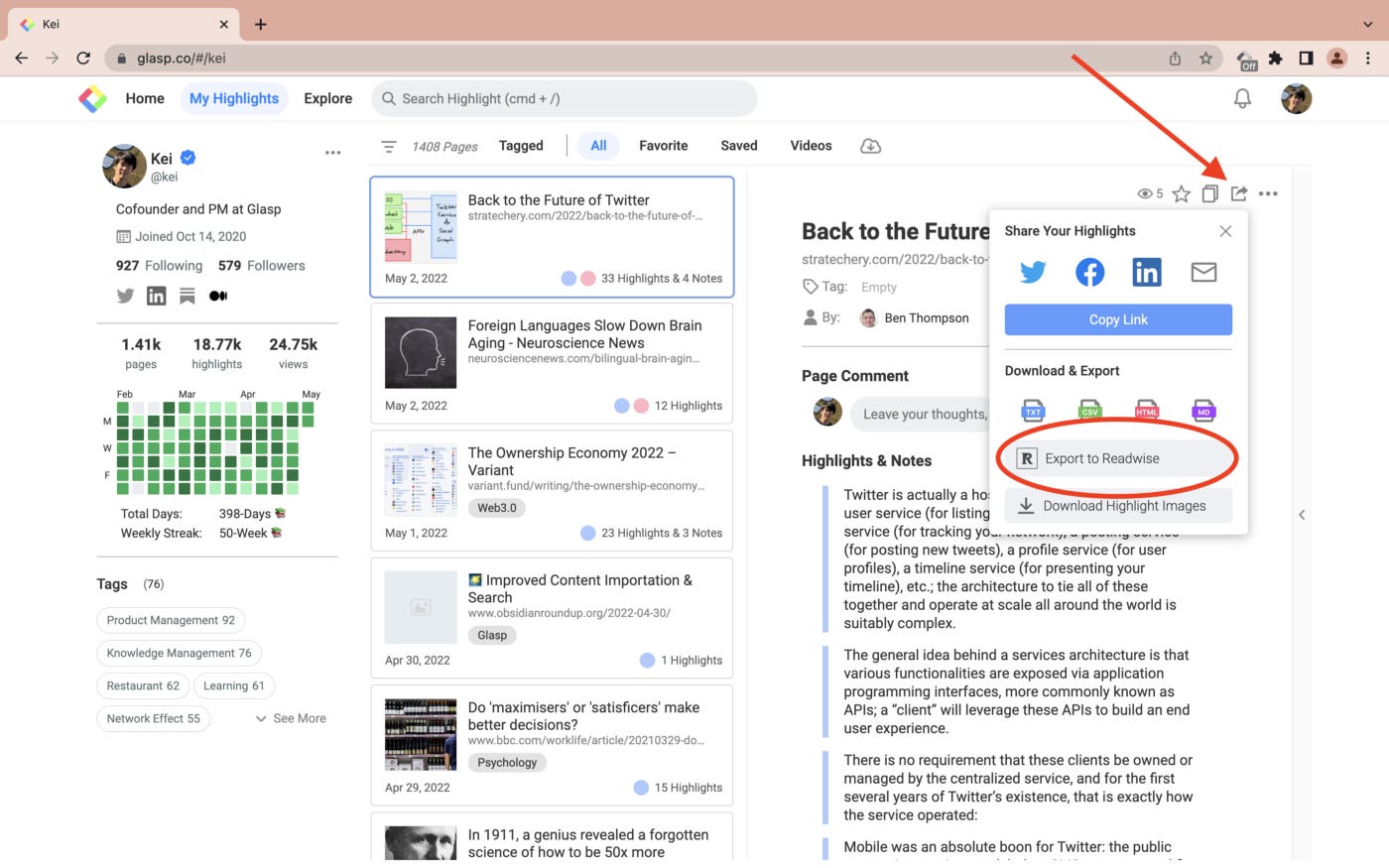Open the notifications bell

tap(1242, 98)
